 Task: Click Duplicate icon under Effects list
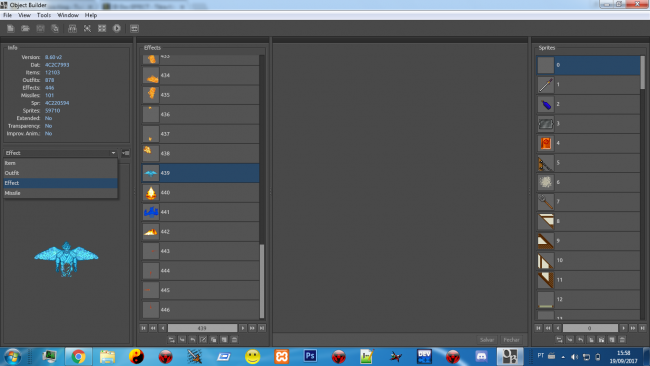click(x=213, y=339)
